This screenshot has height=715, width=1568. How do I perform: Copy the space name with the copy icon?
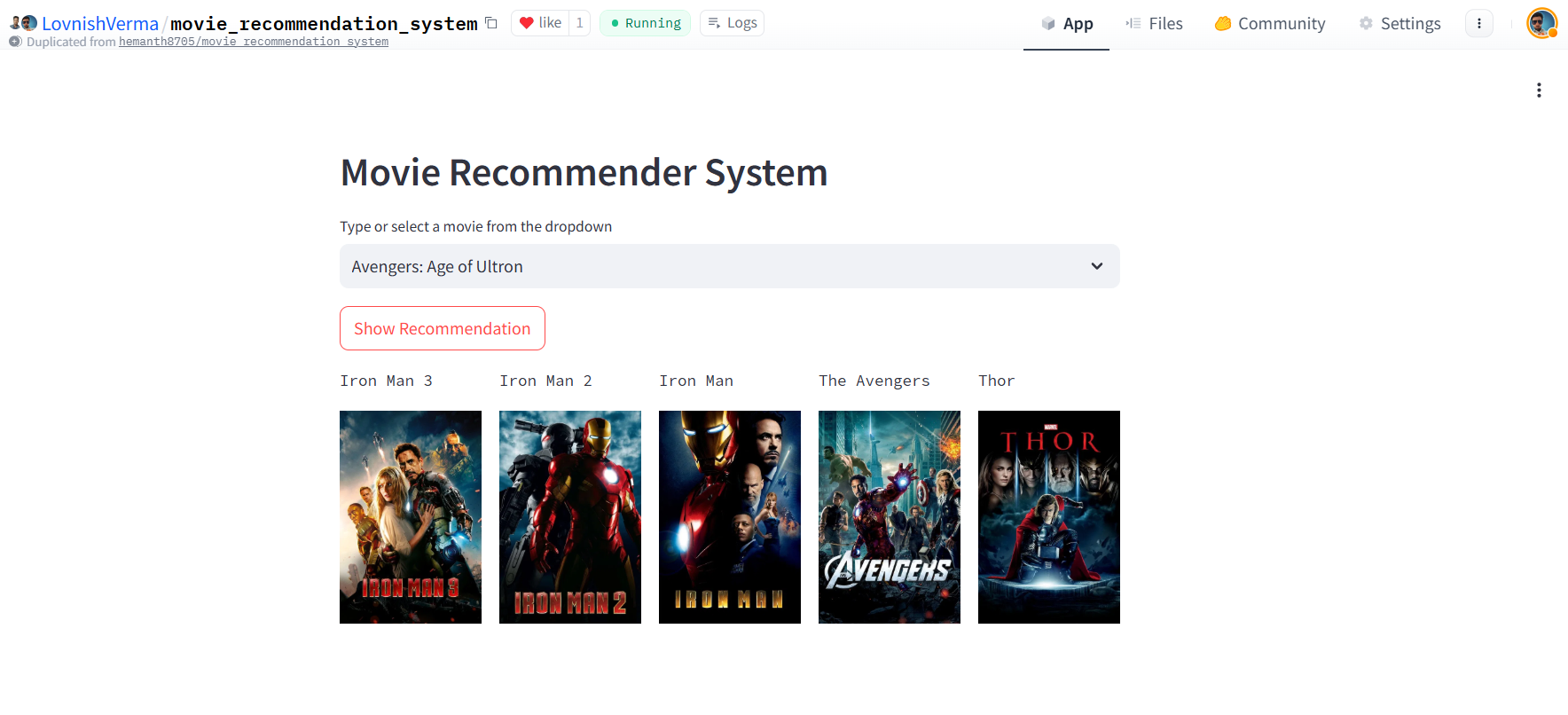pyautogui.click(x=491, y=23)
